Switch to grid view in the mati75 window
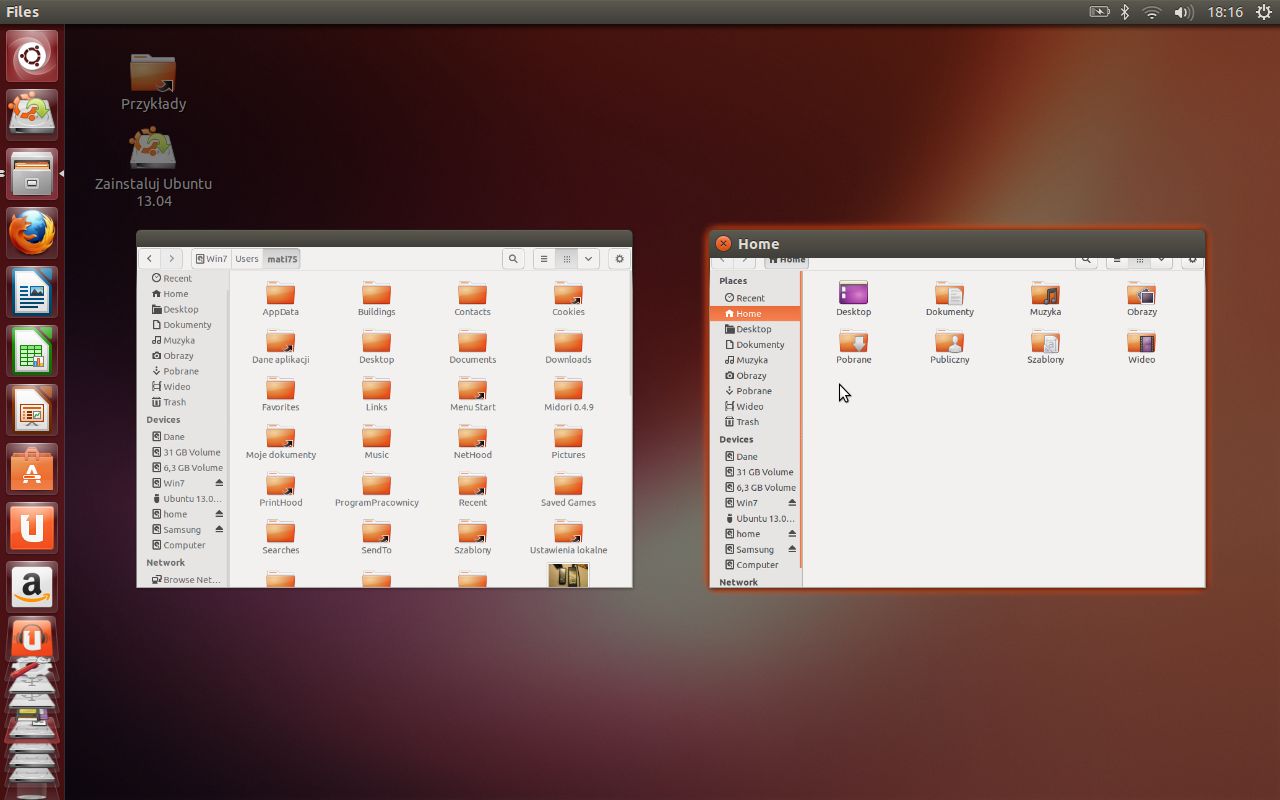1280x800 pixels. click(x=566, y=258)
